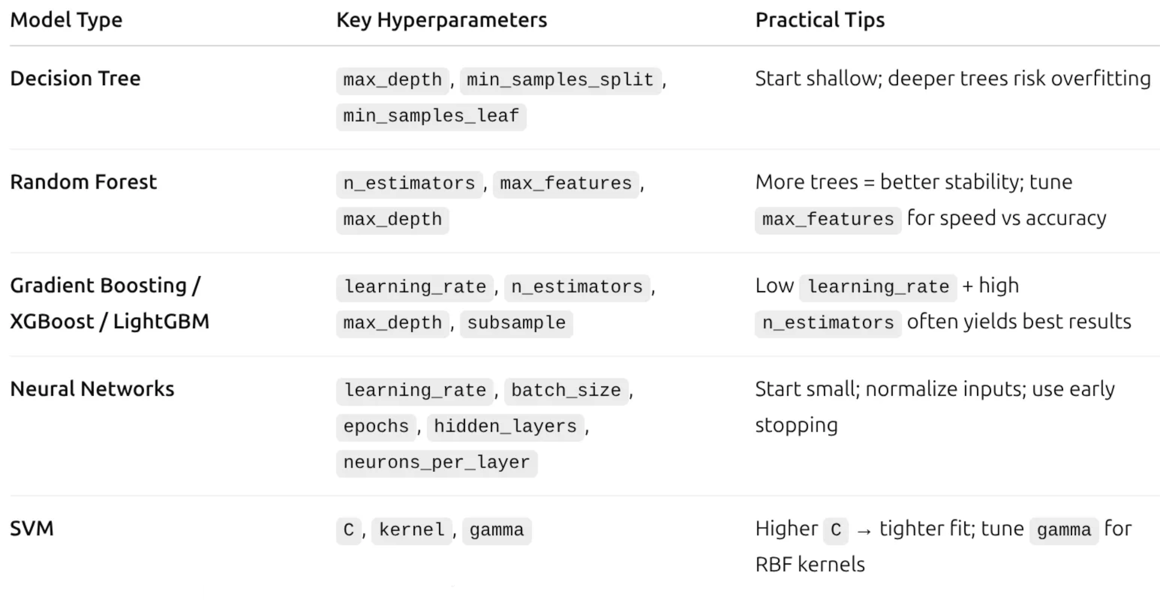Click the 'Start shallow' overfitting tip text

952,79
